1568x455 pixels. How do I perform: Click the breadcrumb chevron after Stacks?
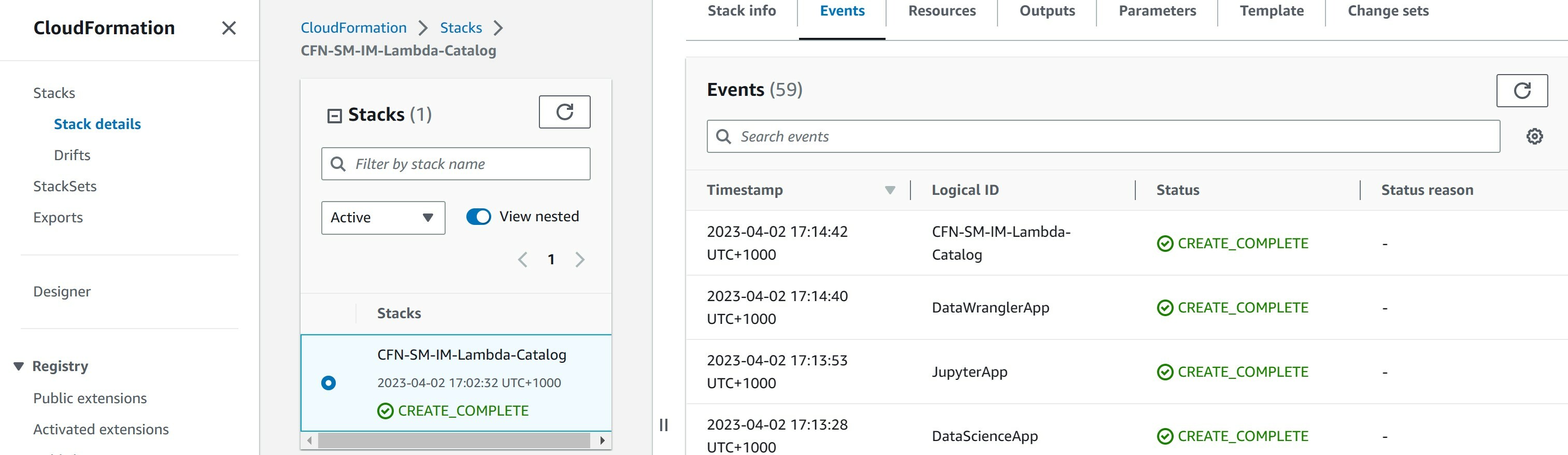(x=498, y=28)
